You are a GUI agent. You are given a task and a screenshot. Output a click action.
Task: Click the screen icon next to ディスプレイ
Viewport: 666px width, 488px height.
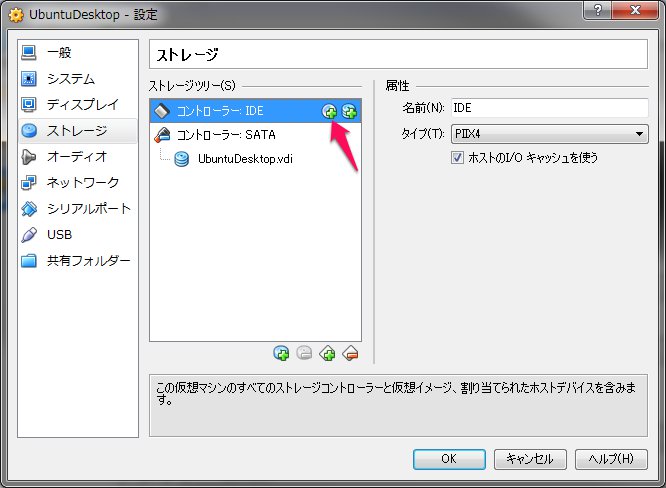click(x=29, y=104)
